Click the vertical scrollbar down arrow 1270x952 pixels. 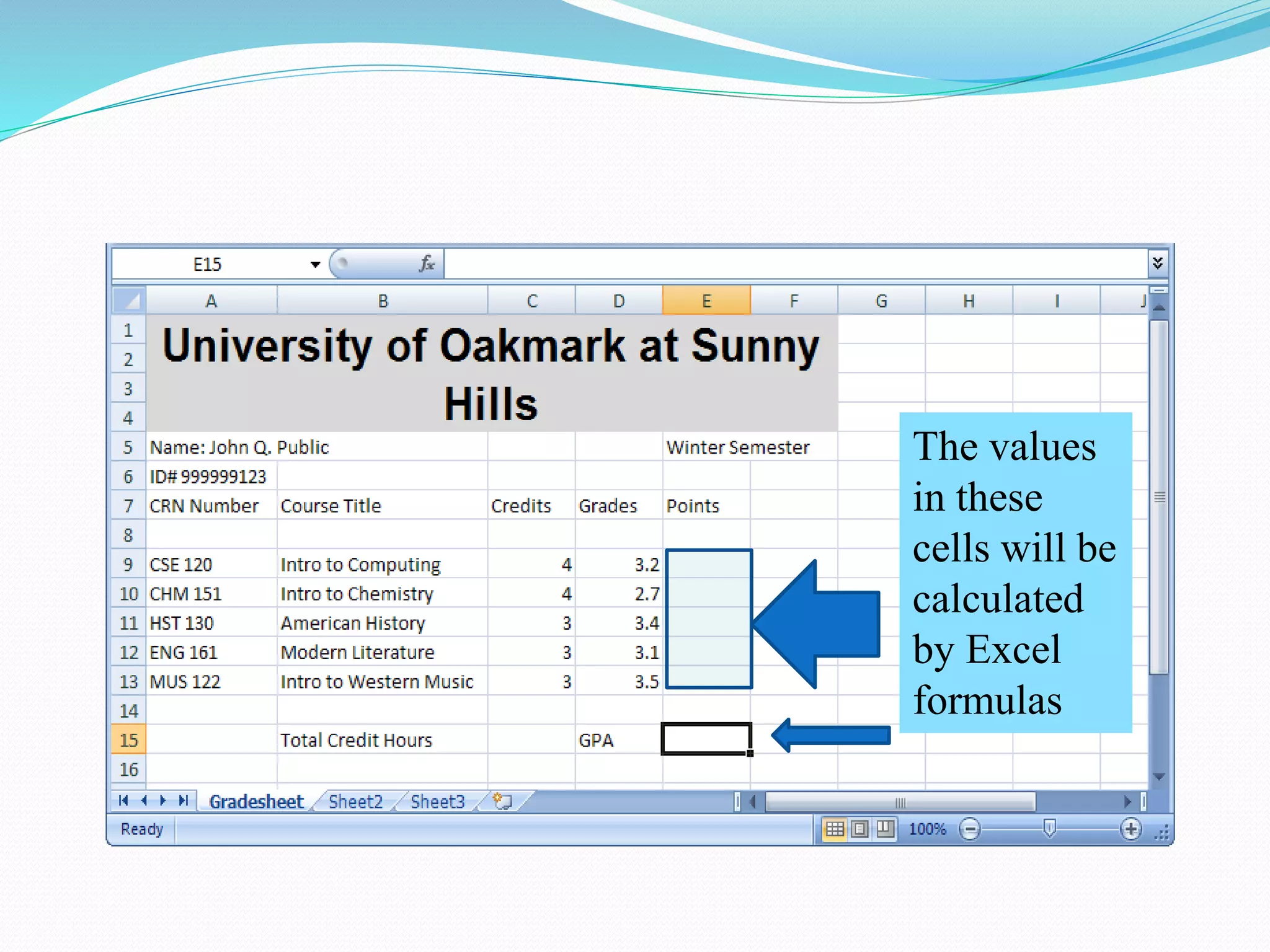pos(1158,776)
